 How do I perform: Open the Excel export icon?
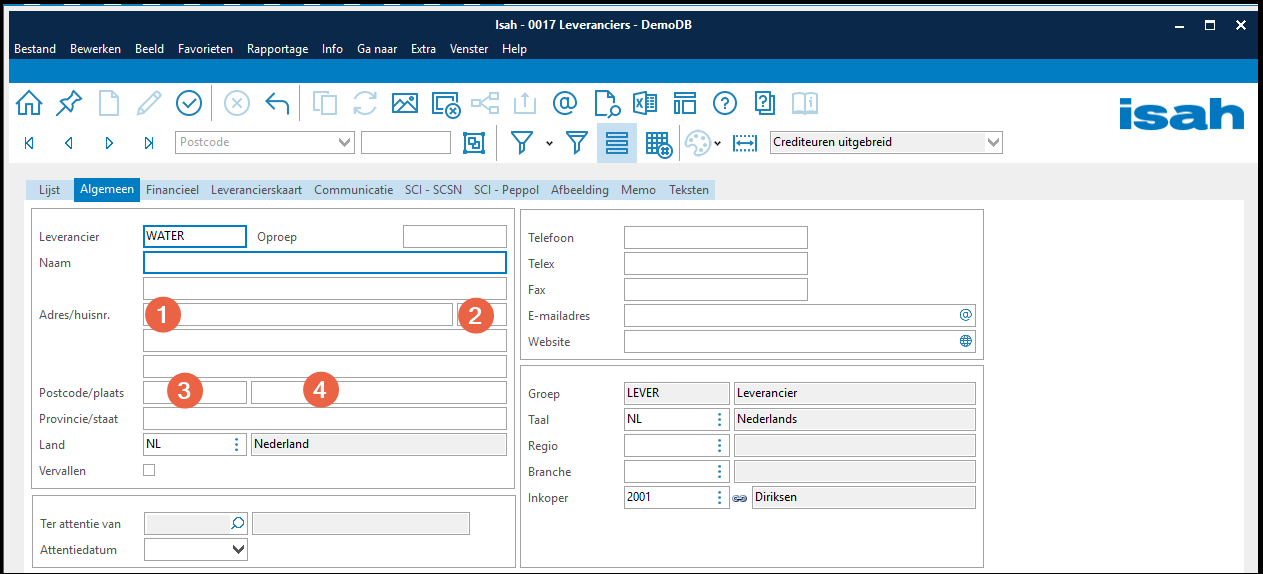[x=645, y=103]
